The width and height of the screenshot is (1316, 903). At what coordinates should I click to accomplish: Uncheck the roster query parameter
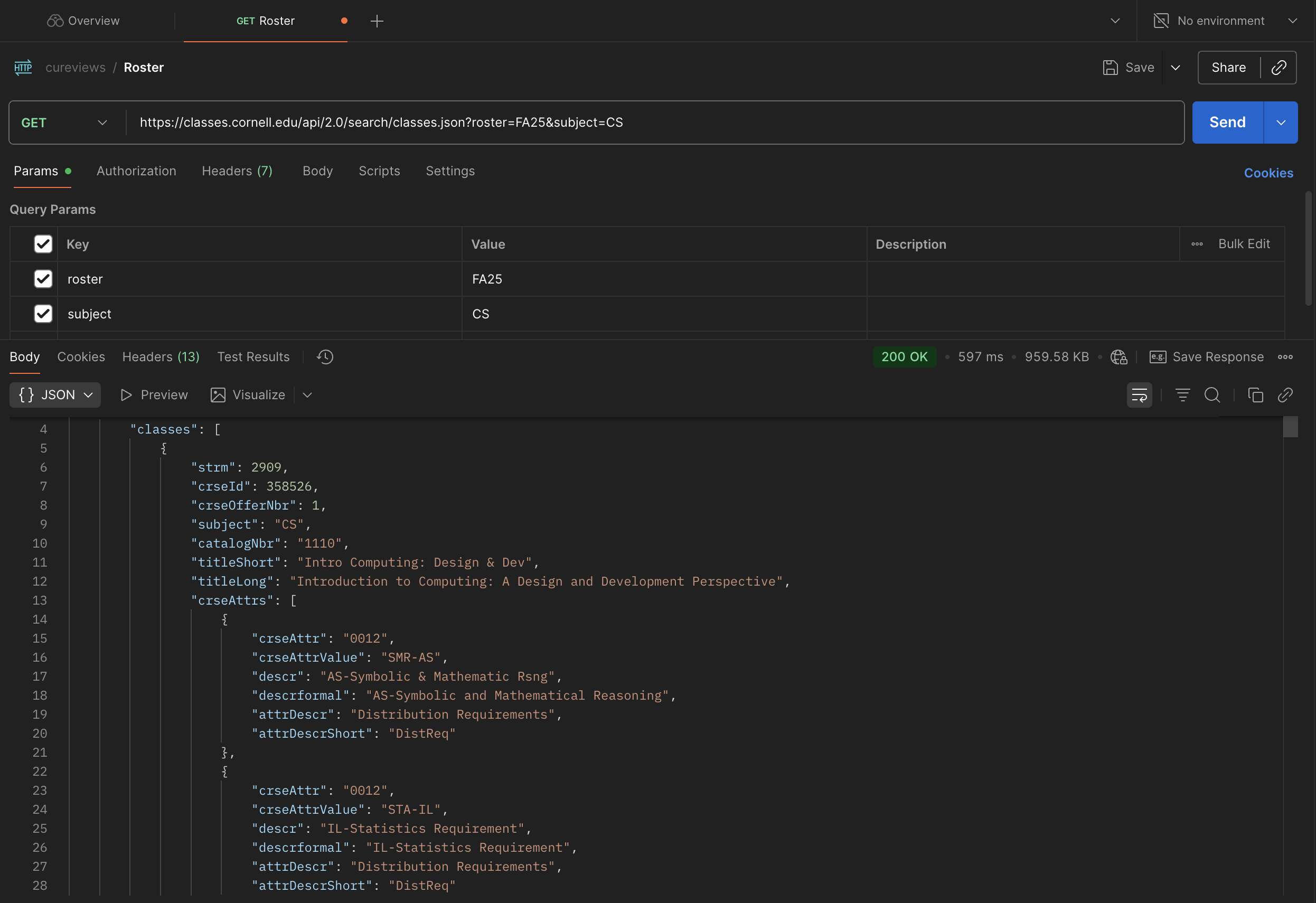tap(43, 278)
